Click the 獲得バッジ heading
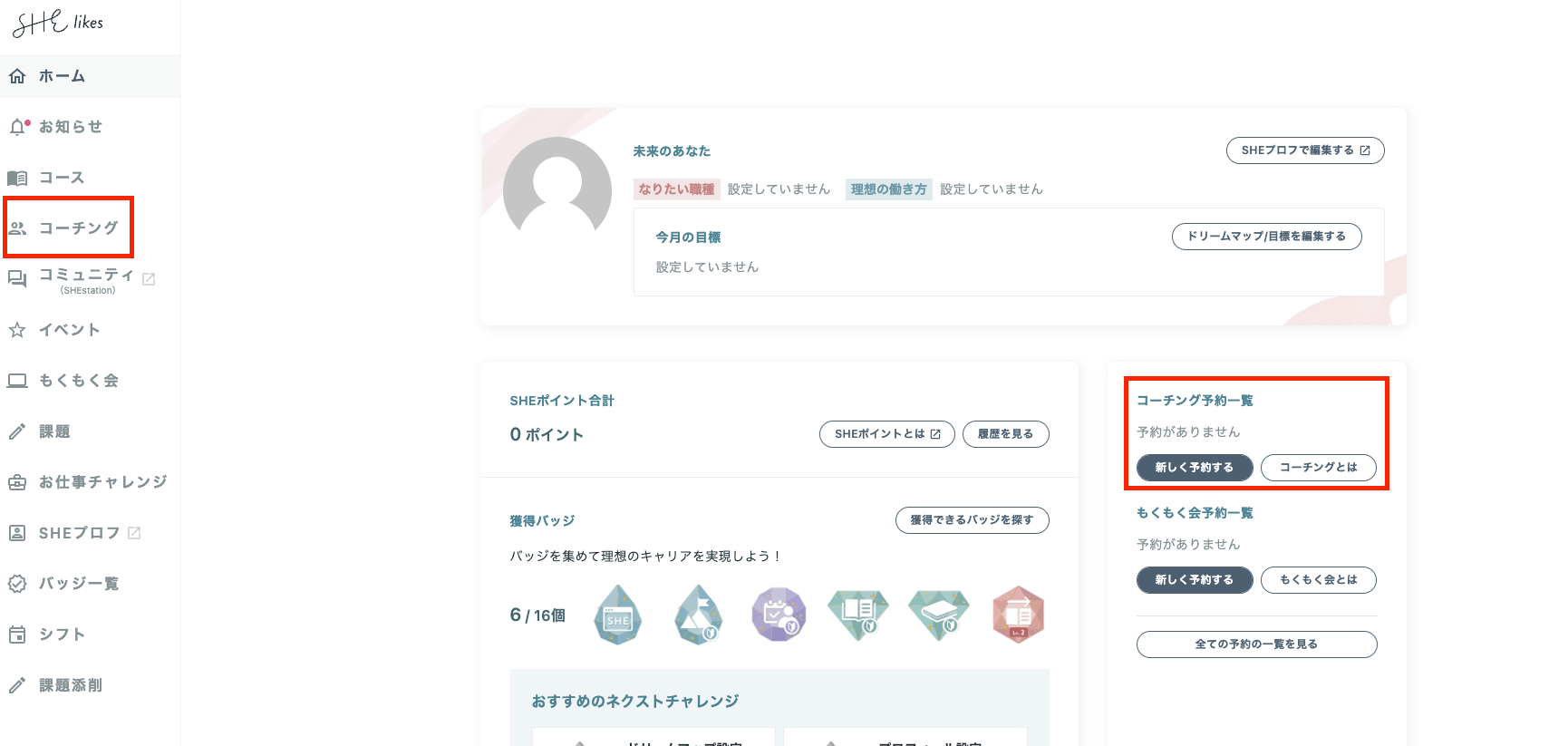The height and width of the screenshot is (746, 1568). pos(542,521)
